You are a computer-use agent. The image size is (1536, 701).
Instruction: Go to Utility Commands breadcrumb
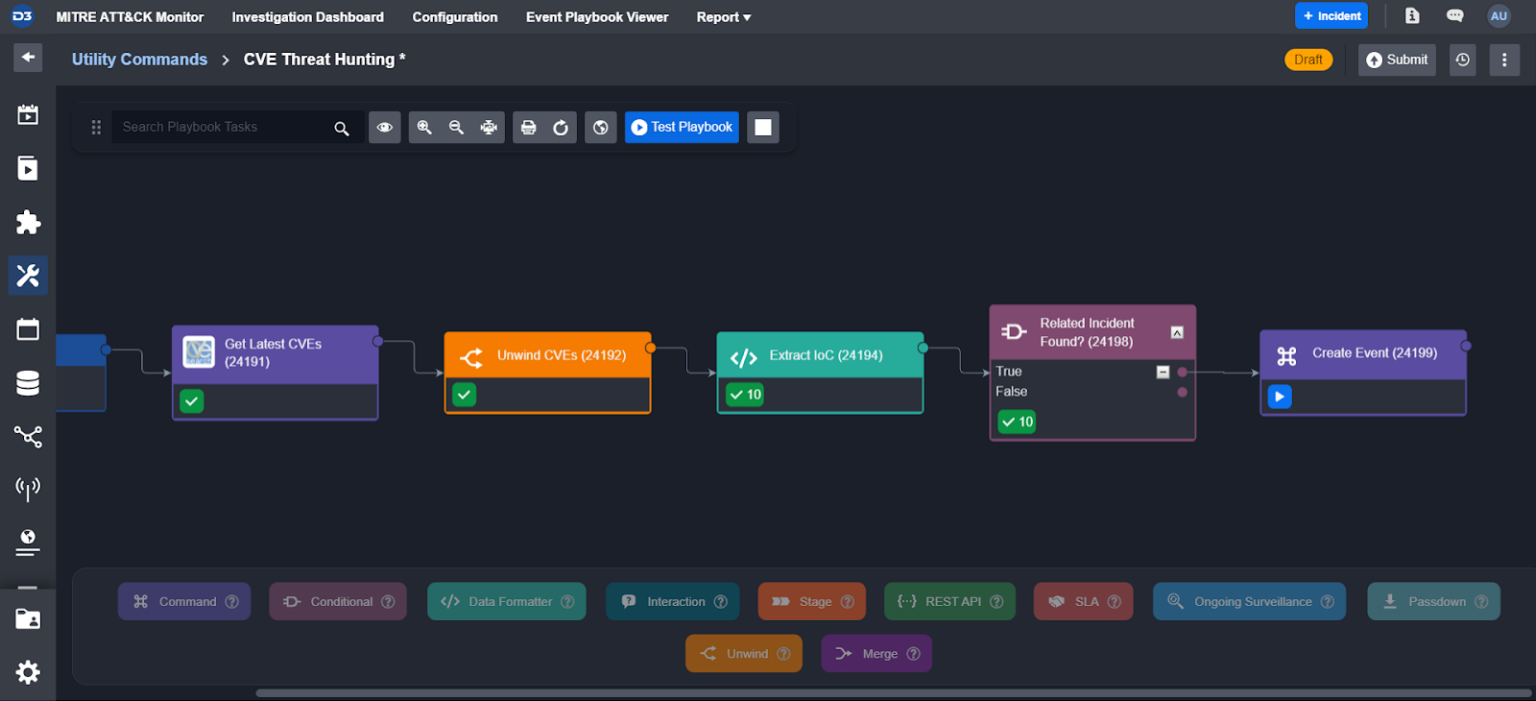(140, 59)
